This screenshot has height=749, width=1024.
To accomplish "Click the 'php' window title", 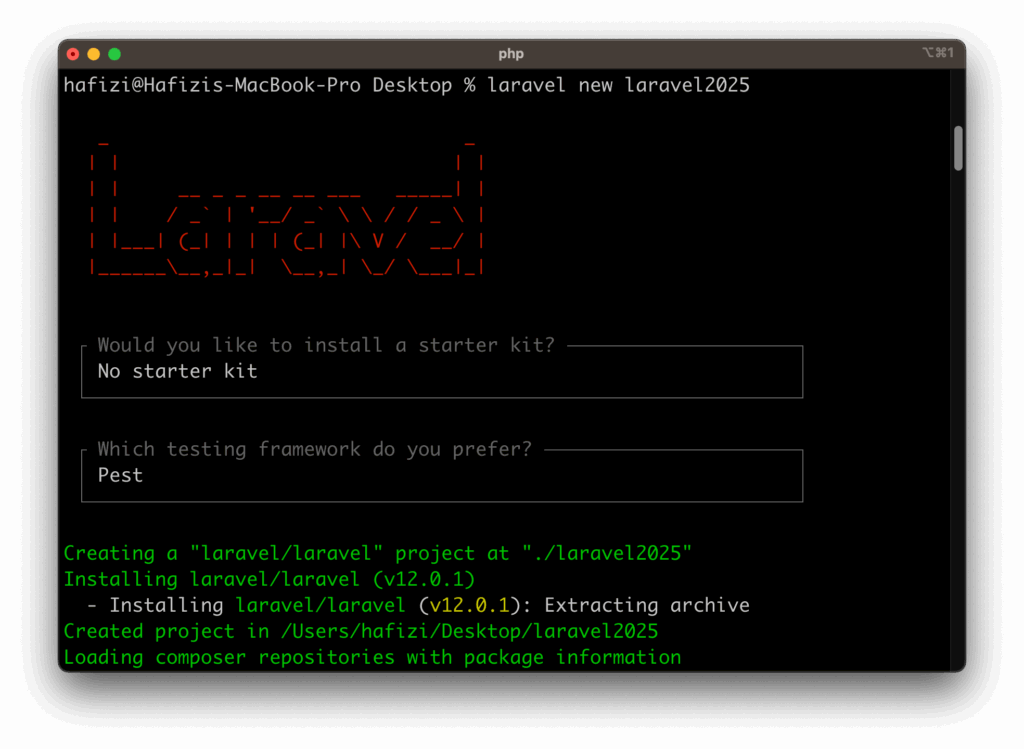I will click(511, 54).
